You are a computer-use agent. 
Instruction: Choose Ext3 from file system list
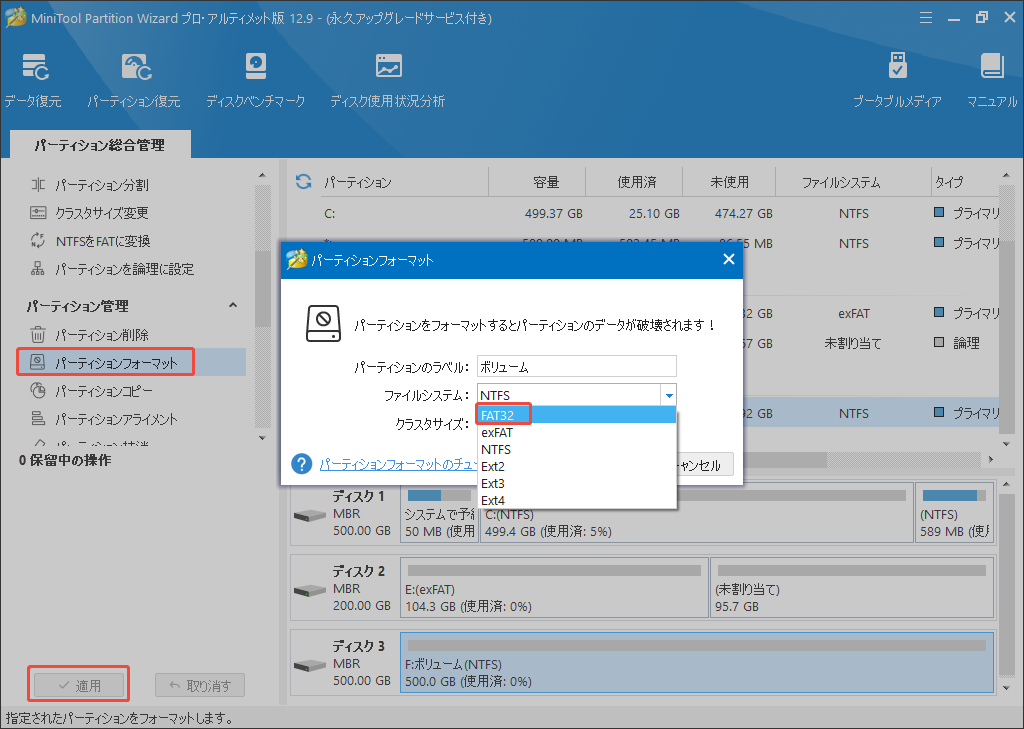[577, 483]
